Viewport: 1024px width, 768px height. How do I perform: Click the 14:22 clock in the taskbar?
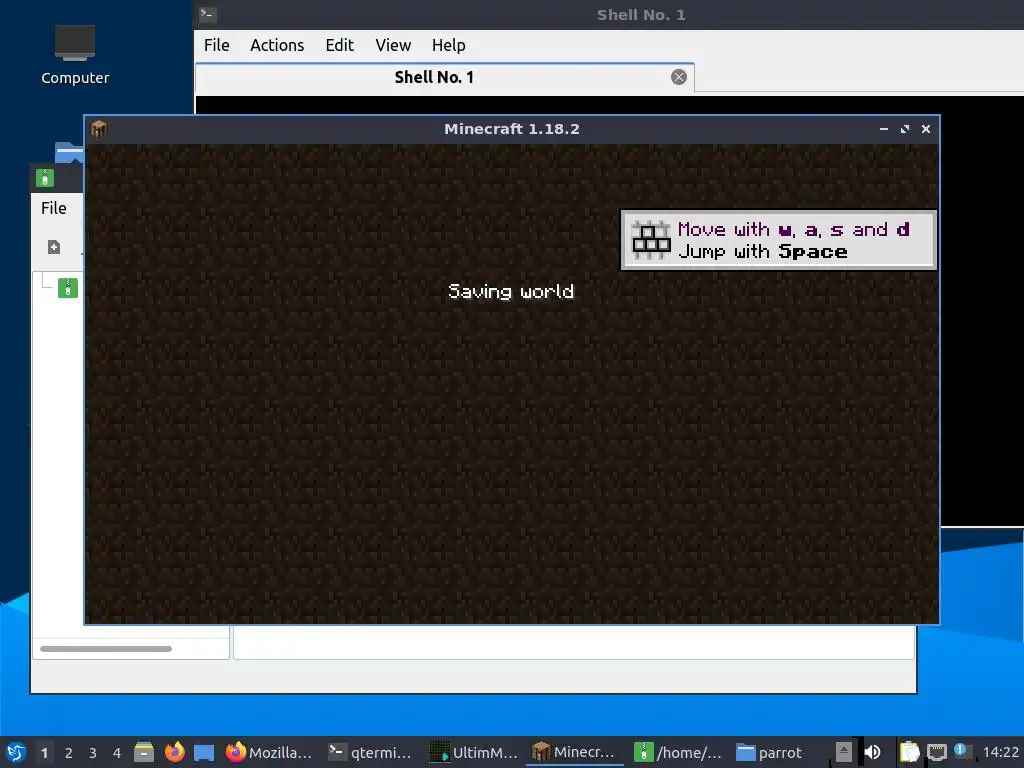[x=1000, y=752]
